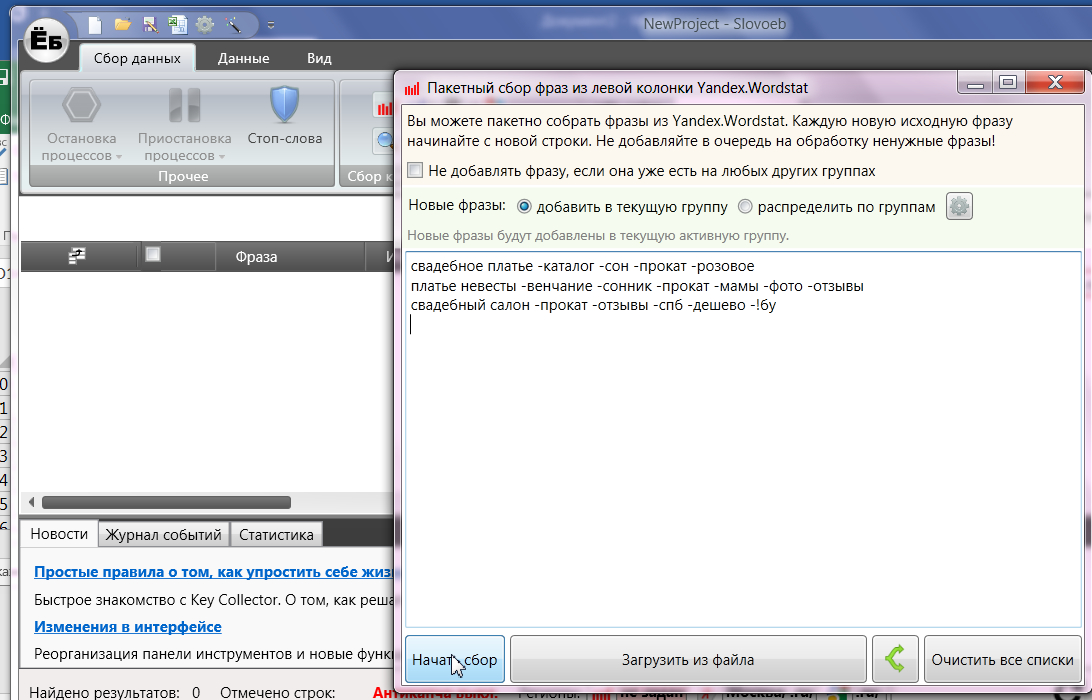The image size is (1092, 700).
Task: Click the Найдено результатов status text
Action: (115, 692)
